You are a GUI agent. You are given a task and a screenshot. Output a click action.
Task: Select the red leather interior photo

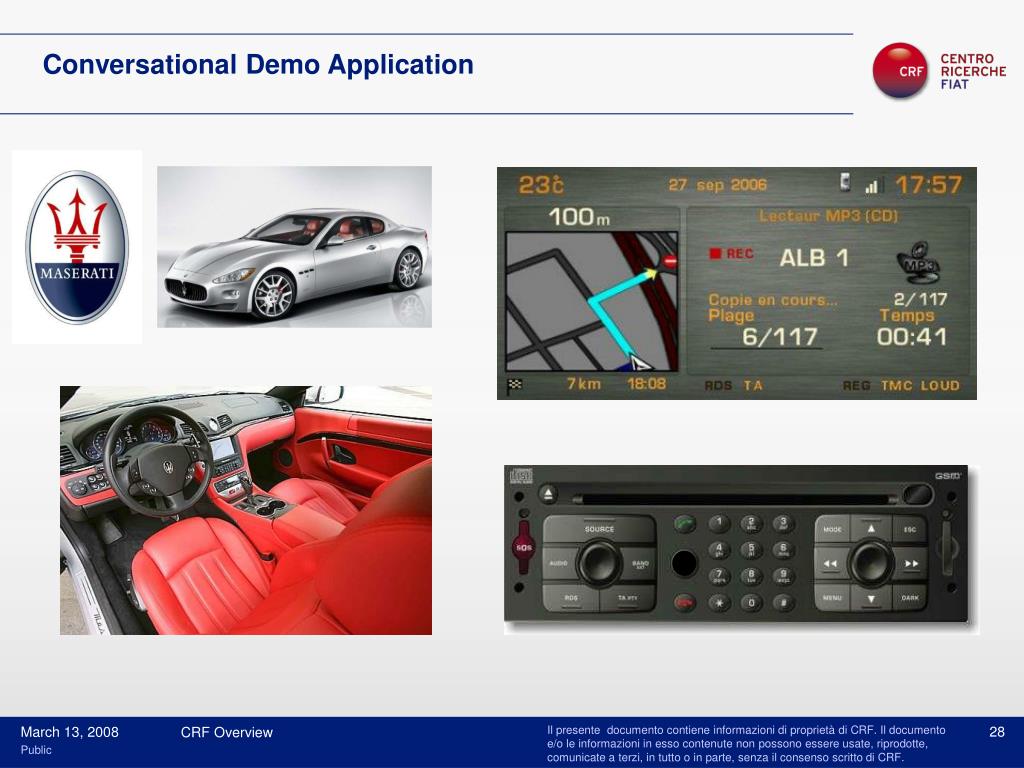(x=246, y=510)
